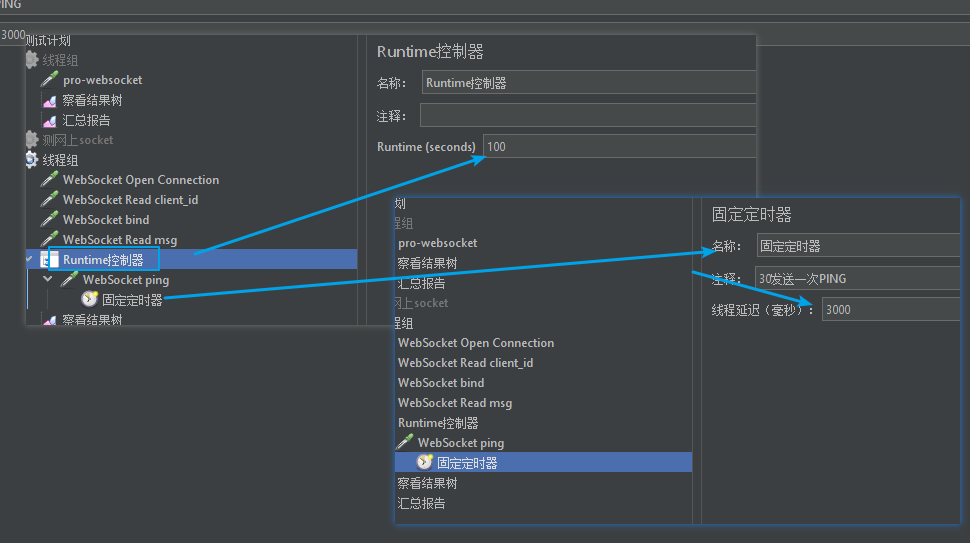Click the Runtime控制器 controller icon in the tree
This screenshot has height=543, width=970.
[x=49, y=260]
